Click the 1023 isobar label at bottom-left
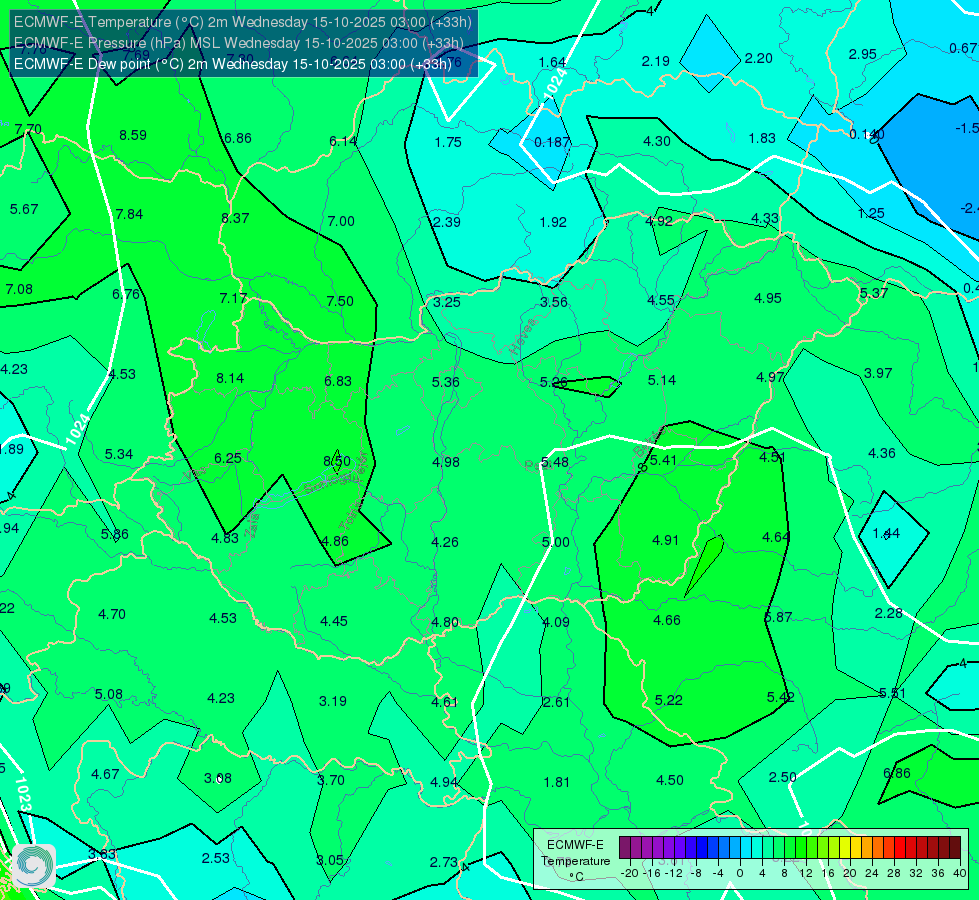 click(22, 794)
